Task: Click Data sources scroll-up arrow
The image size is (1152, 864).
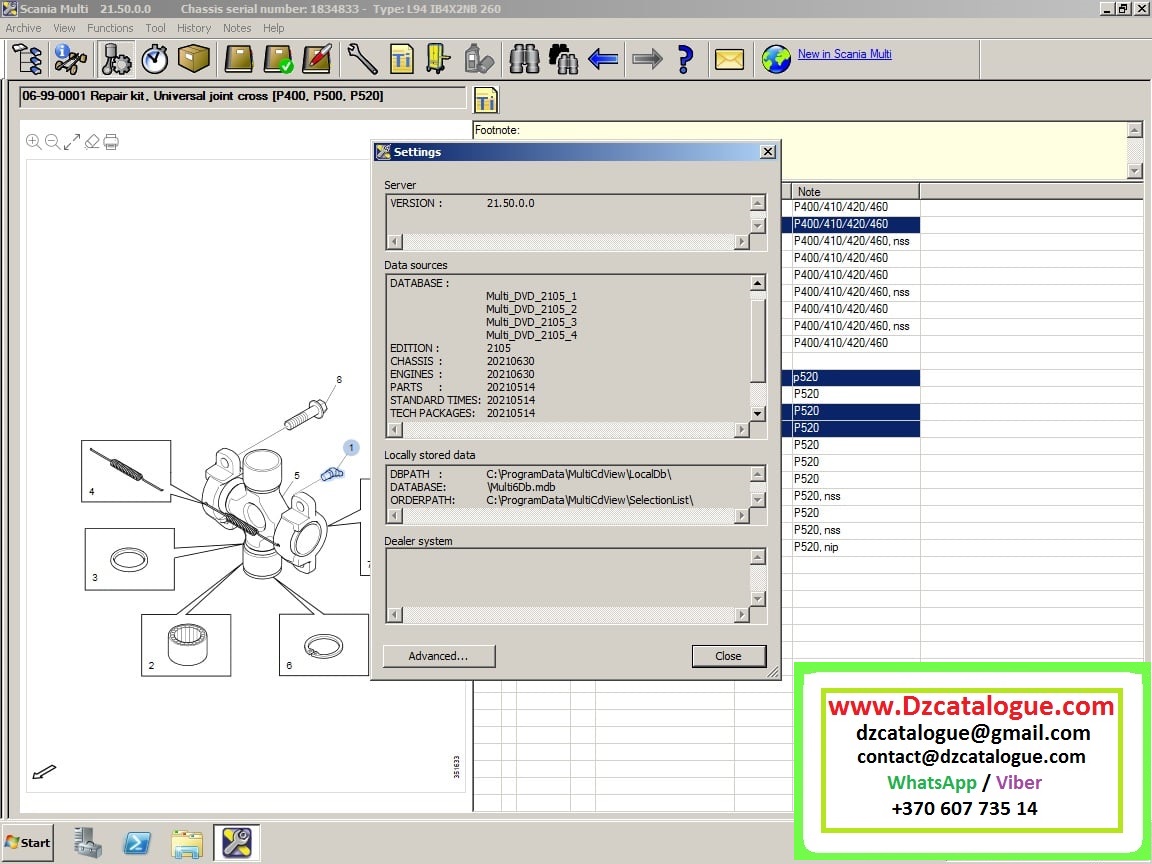Action: [757, 283]
